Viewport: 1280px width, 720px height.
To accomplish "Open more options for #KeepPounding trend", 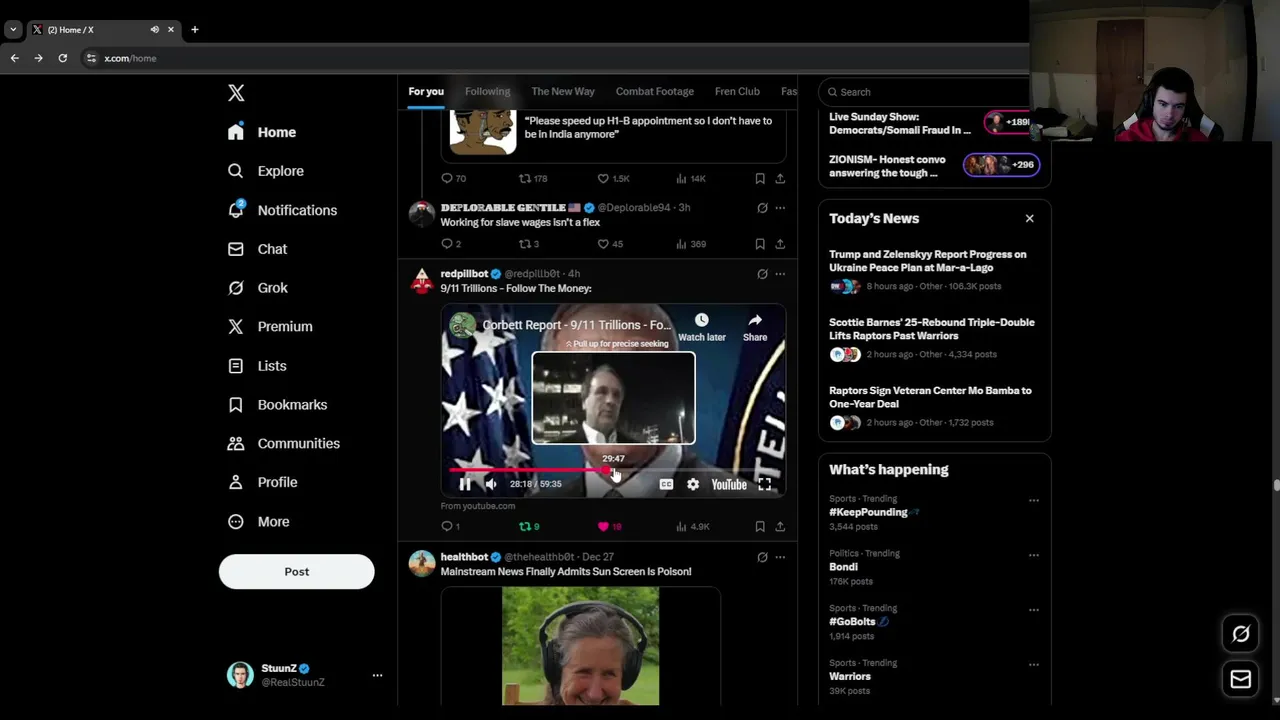I will point(1034,500).
